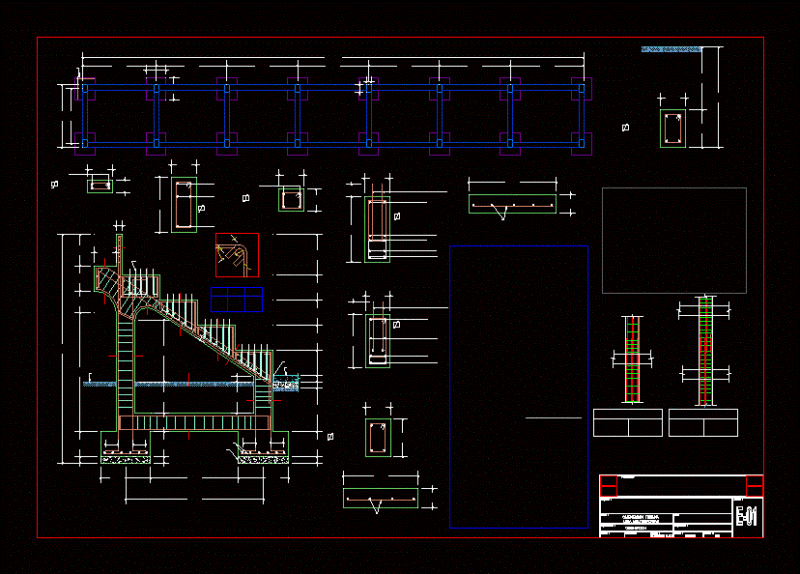Select the E-01 sheet number in title block
The height and width of the screenshot is (574, 800).
(x=746, y=516)
